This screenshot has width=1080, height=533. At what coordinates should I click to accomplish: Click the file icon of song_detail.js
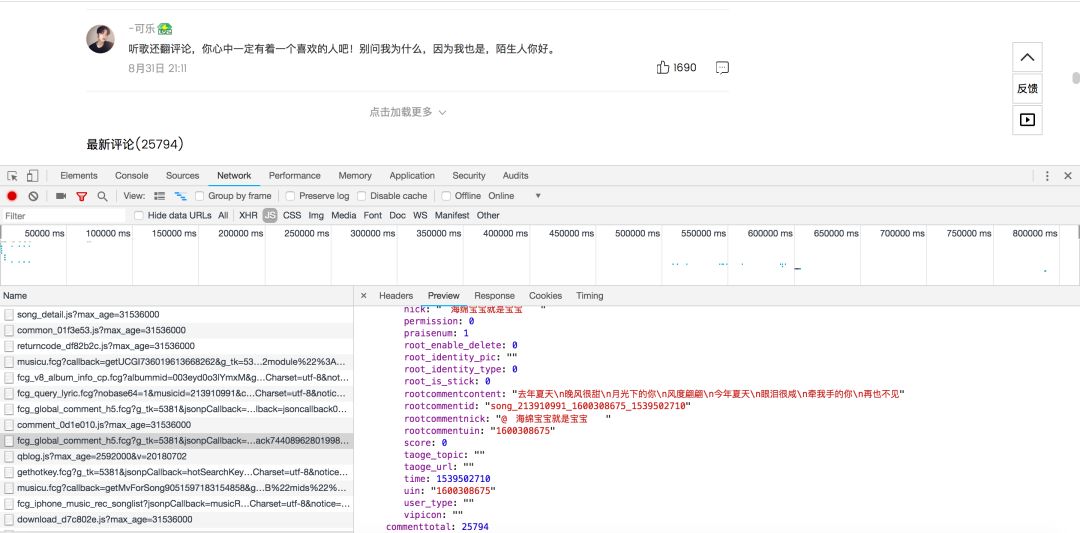[9, 315]
